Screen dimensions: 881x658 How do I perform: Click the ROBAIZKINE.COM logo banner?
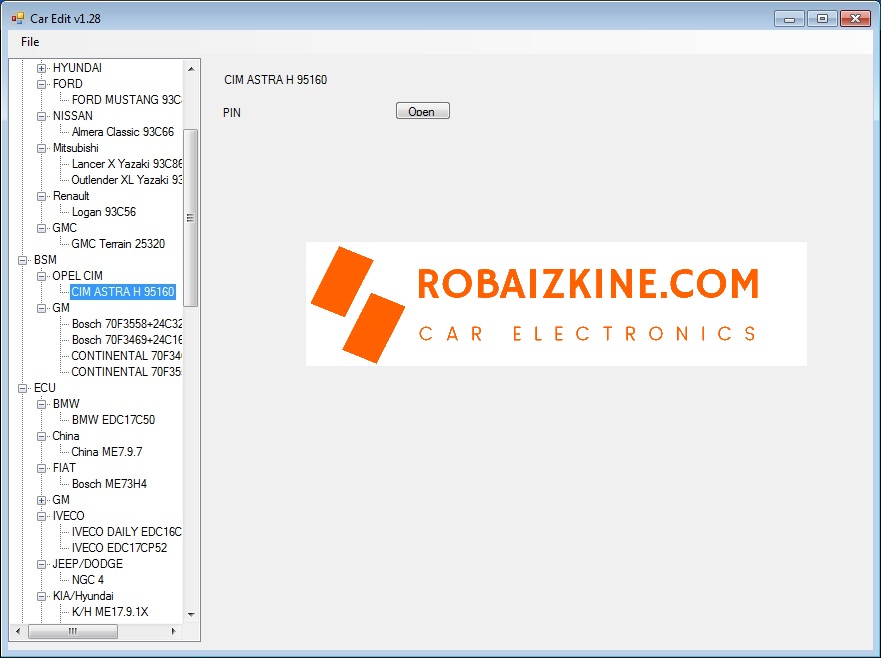555,304
